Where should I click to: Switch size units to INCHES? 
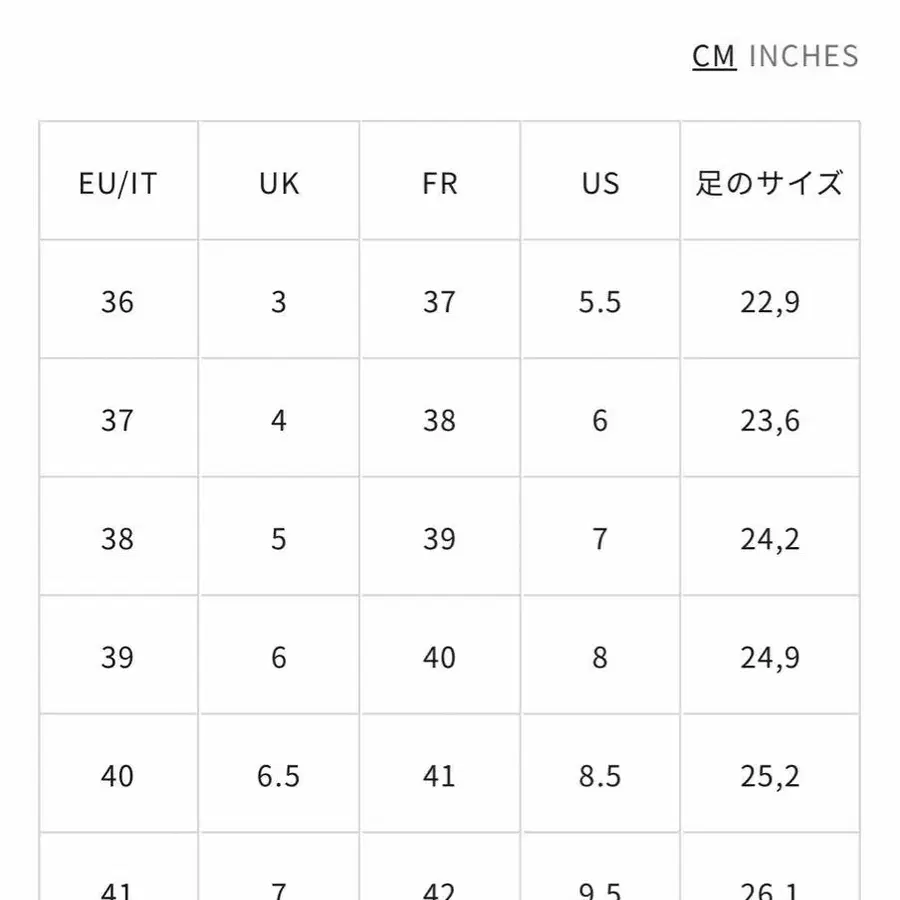tap(803, 56)
